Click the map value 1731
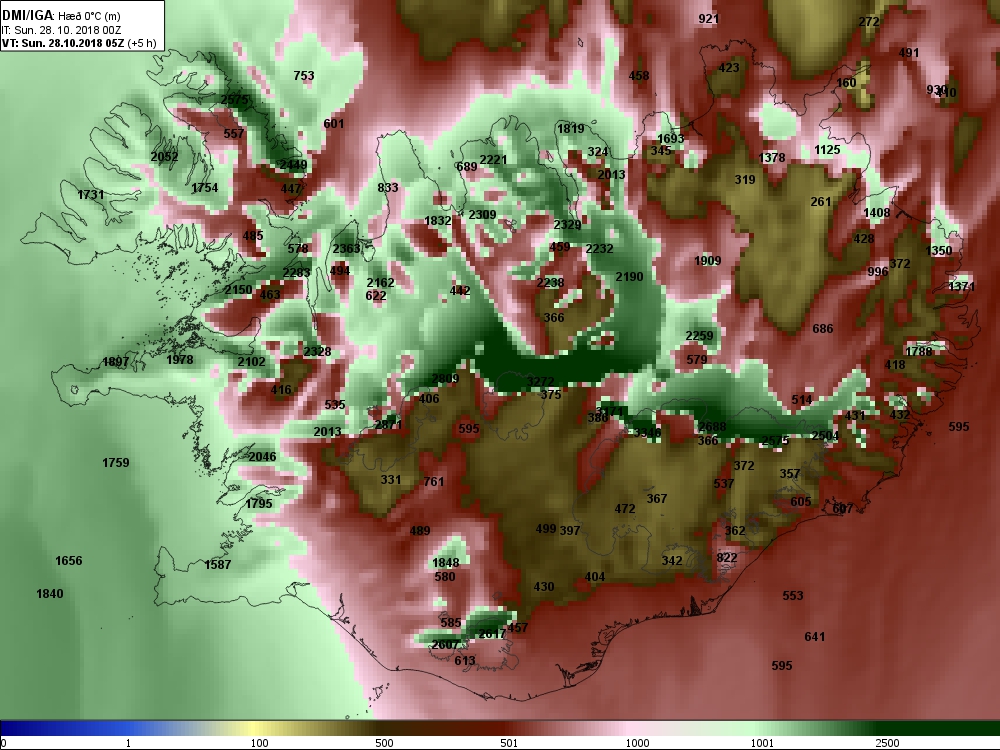 click(x=91, y=195)
